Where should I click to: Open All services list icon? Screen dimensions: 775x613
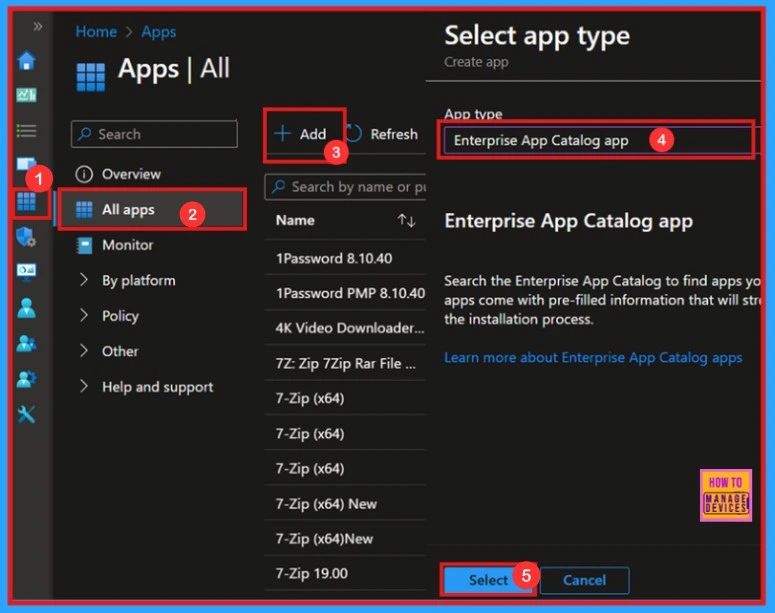26,131
